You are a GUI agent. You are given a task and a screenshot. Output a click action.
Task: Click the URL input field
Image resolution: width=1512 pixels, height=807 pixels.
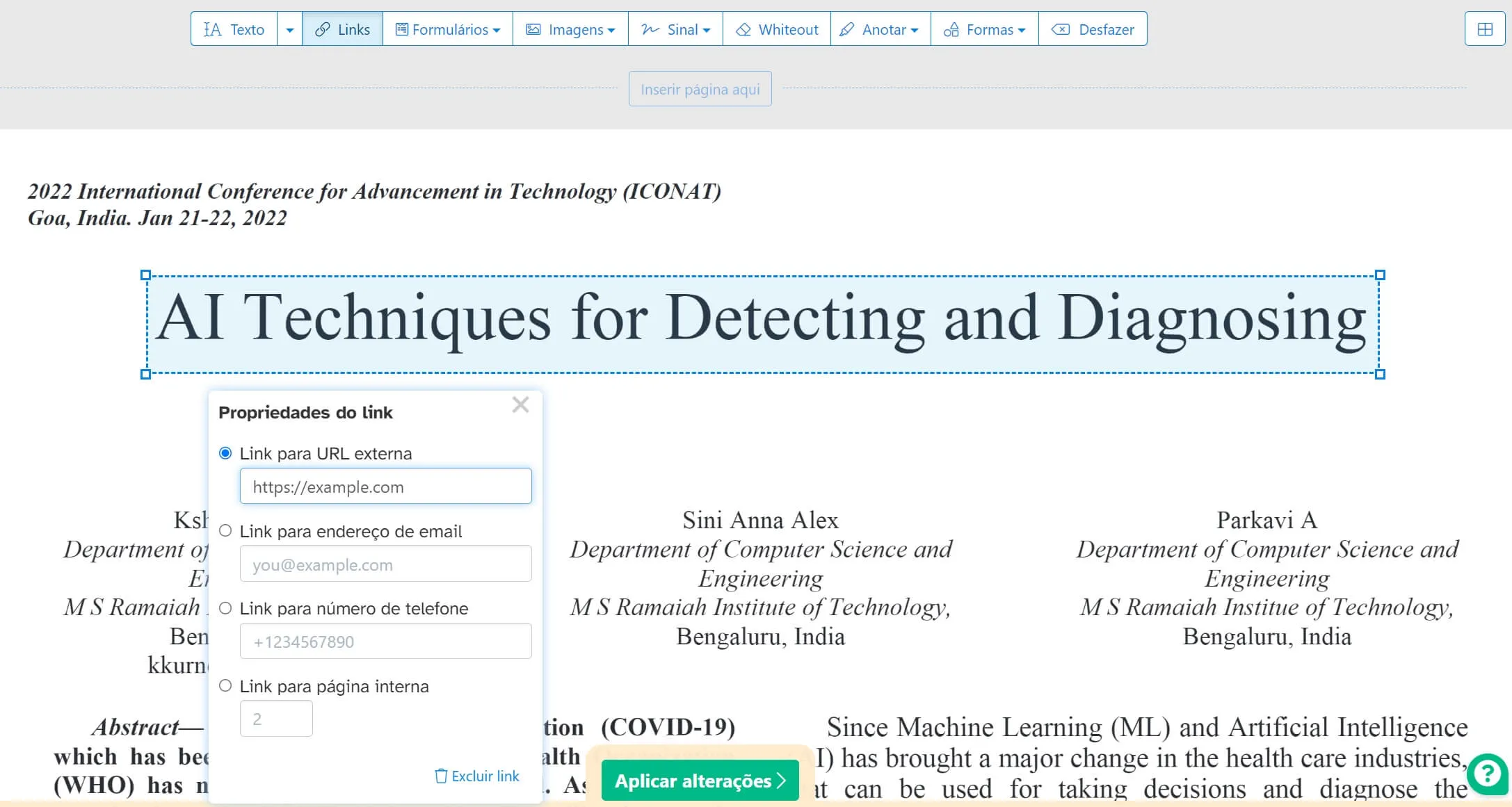point(385,487)
